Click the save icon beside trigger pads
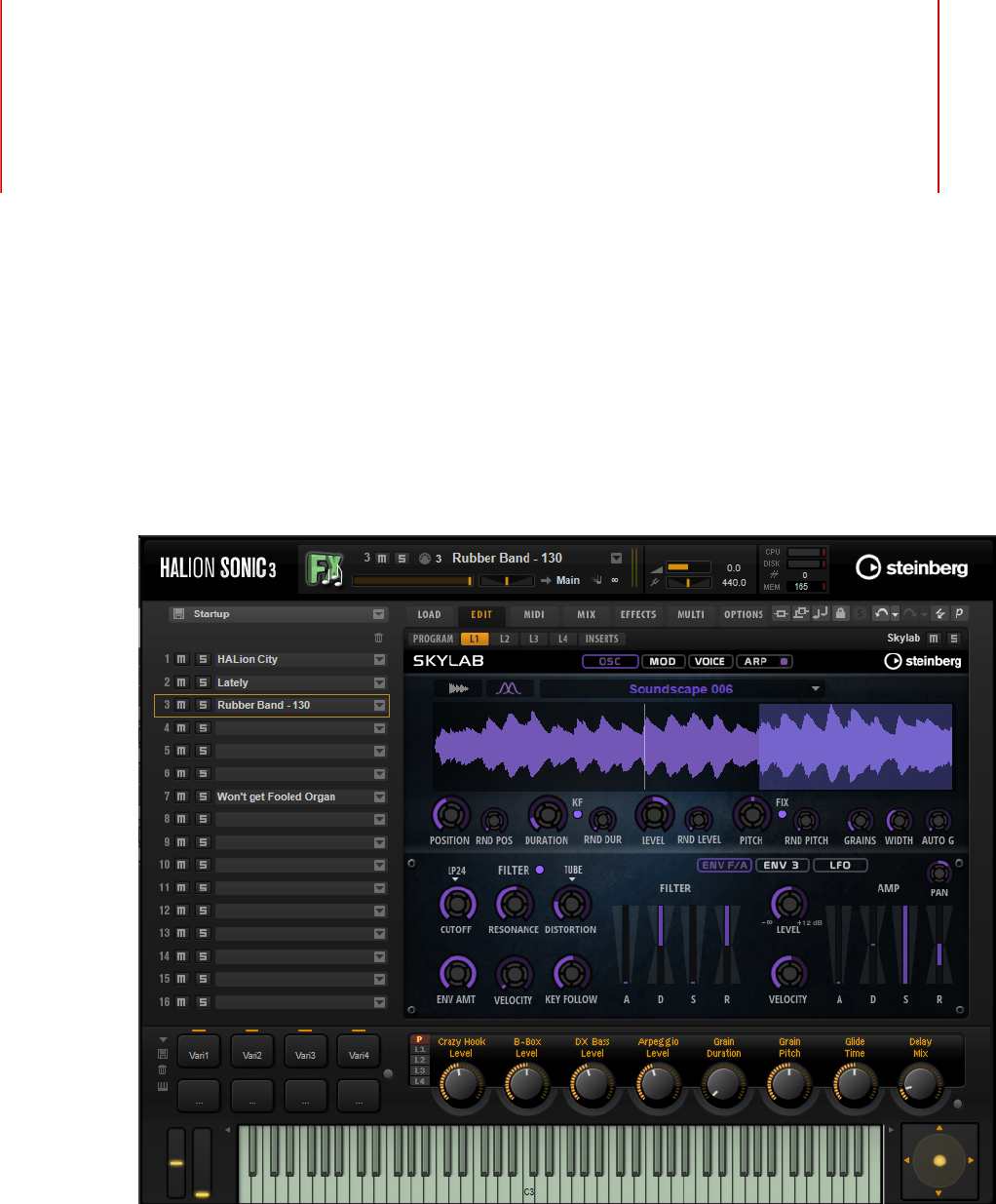 163,1054
